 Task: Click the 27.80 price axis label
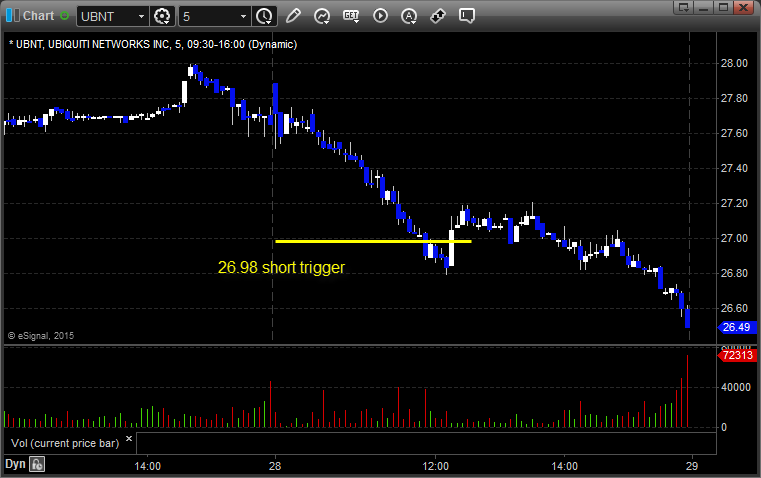[734, 99]
